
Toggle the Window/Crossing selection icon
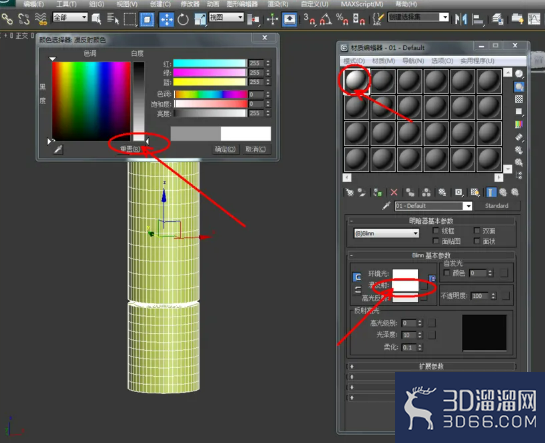click(147, 19)
